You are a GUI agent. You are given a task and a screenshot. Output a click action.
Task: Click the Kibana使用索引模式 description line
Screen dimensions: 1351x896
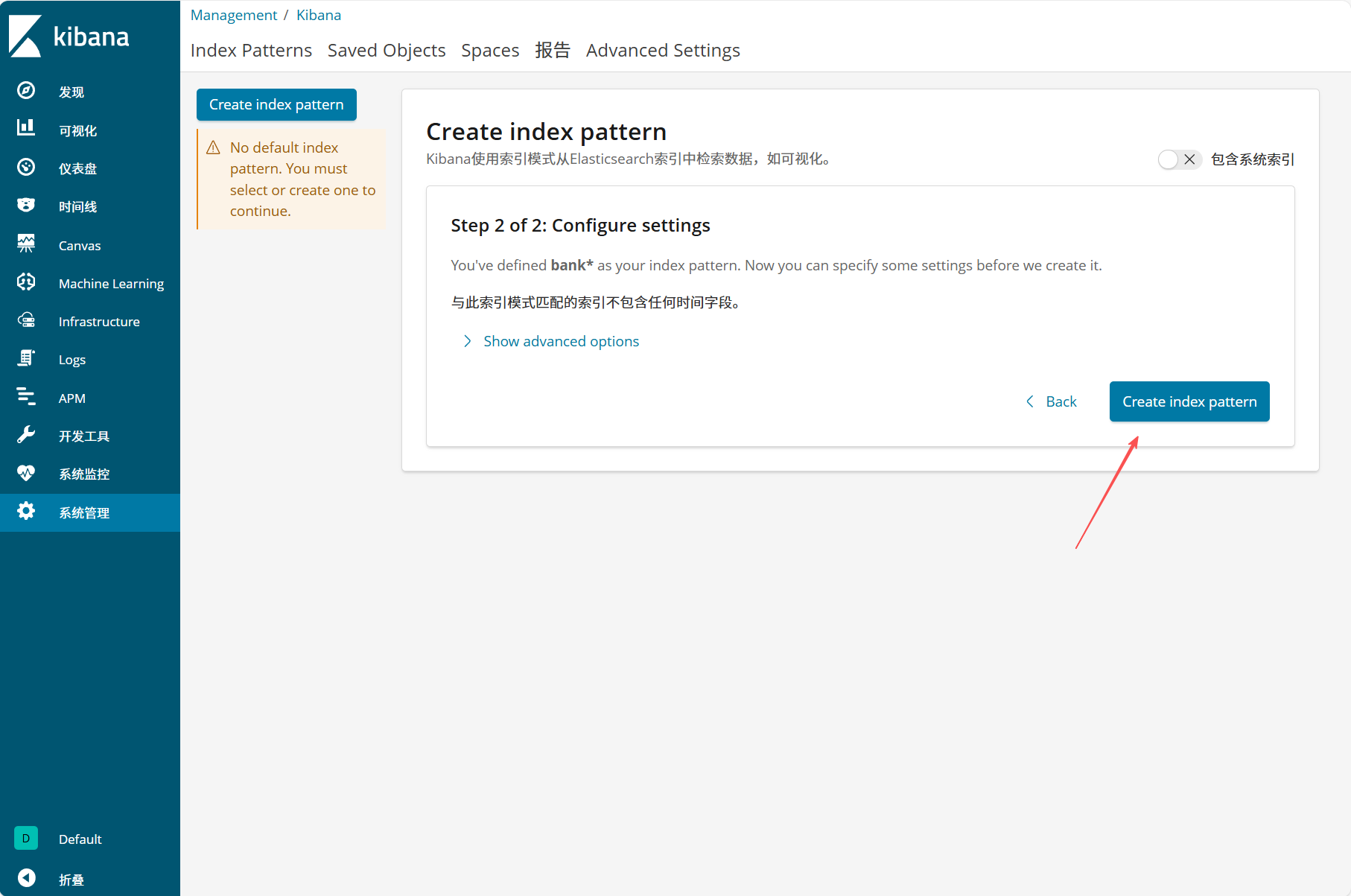tap(629, 159)
